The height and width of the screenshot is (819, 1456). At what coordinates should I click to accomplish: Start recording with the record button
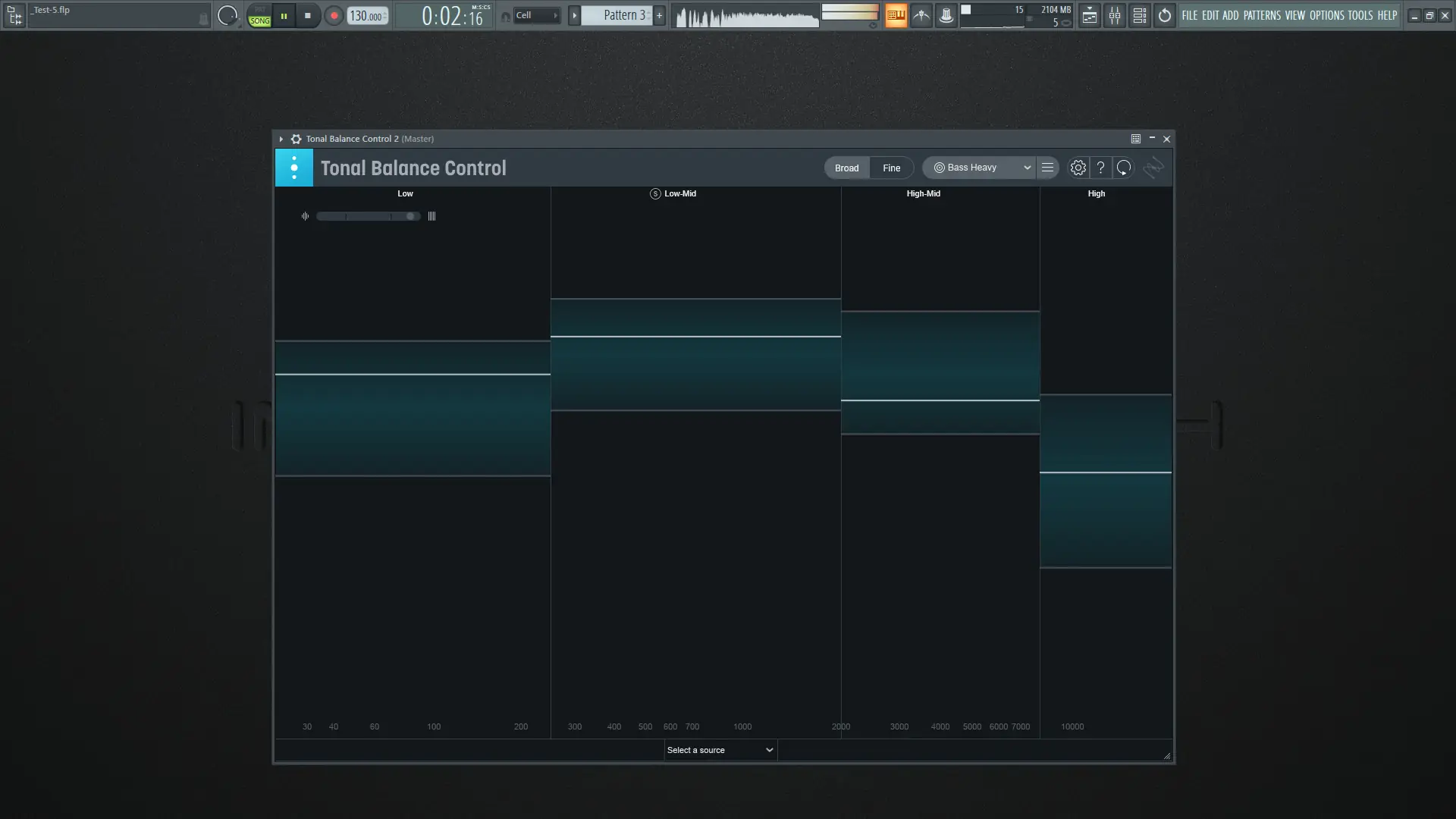tap(334, 15)
